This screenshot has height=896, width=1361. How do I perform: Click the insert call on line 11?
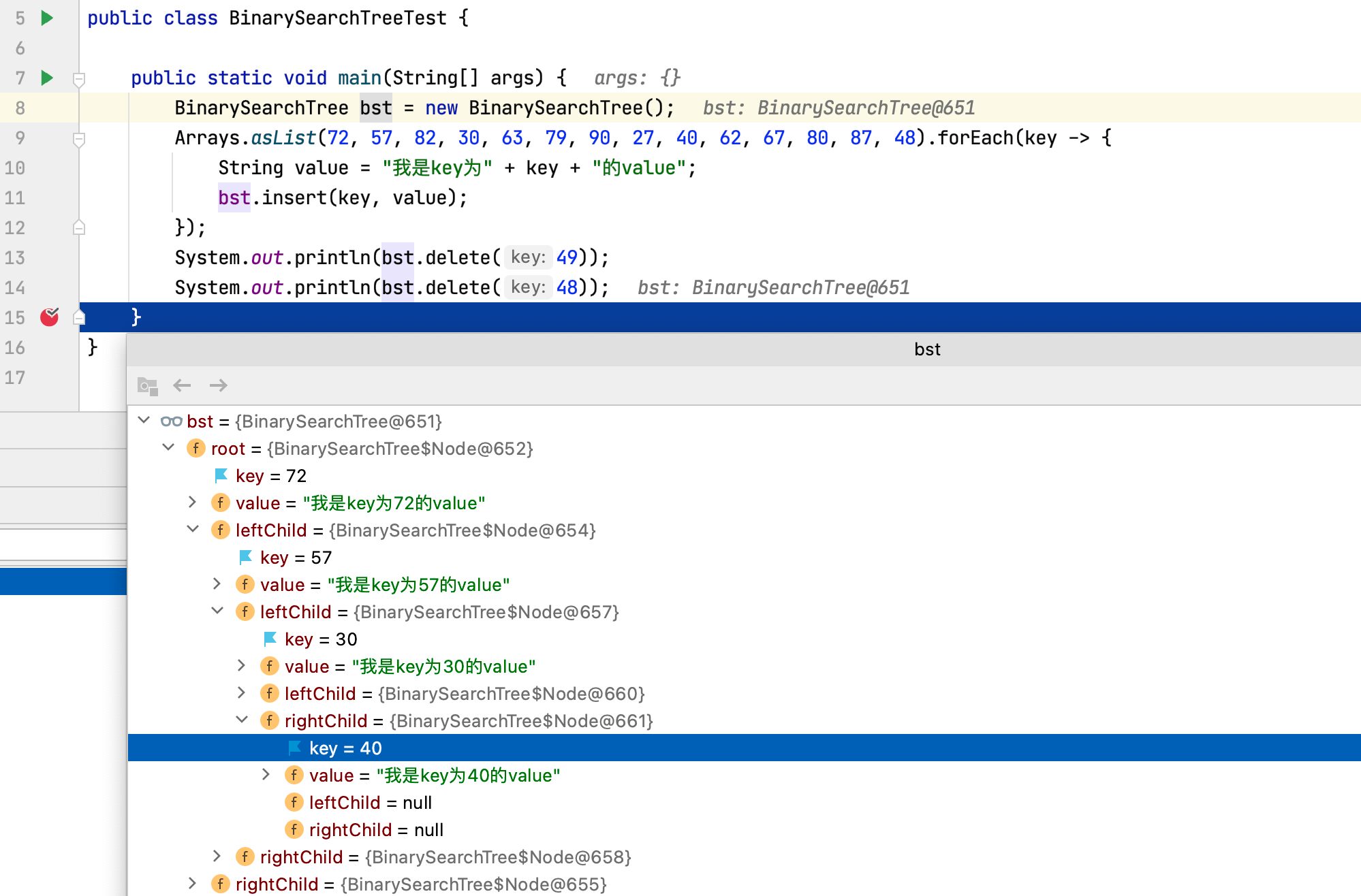click(294, 197)
